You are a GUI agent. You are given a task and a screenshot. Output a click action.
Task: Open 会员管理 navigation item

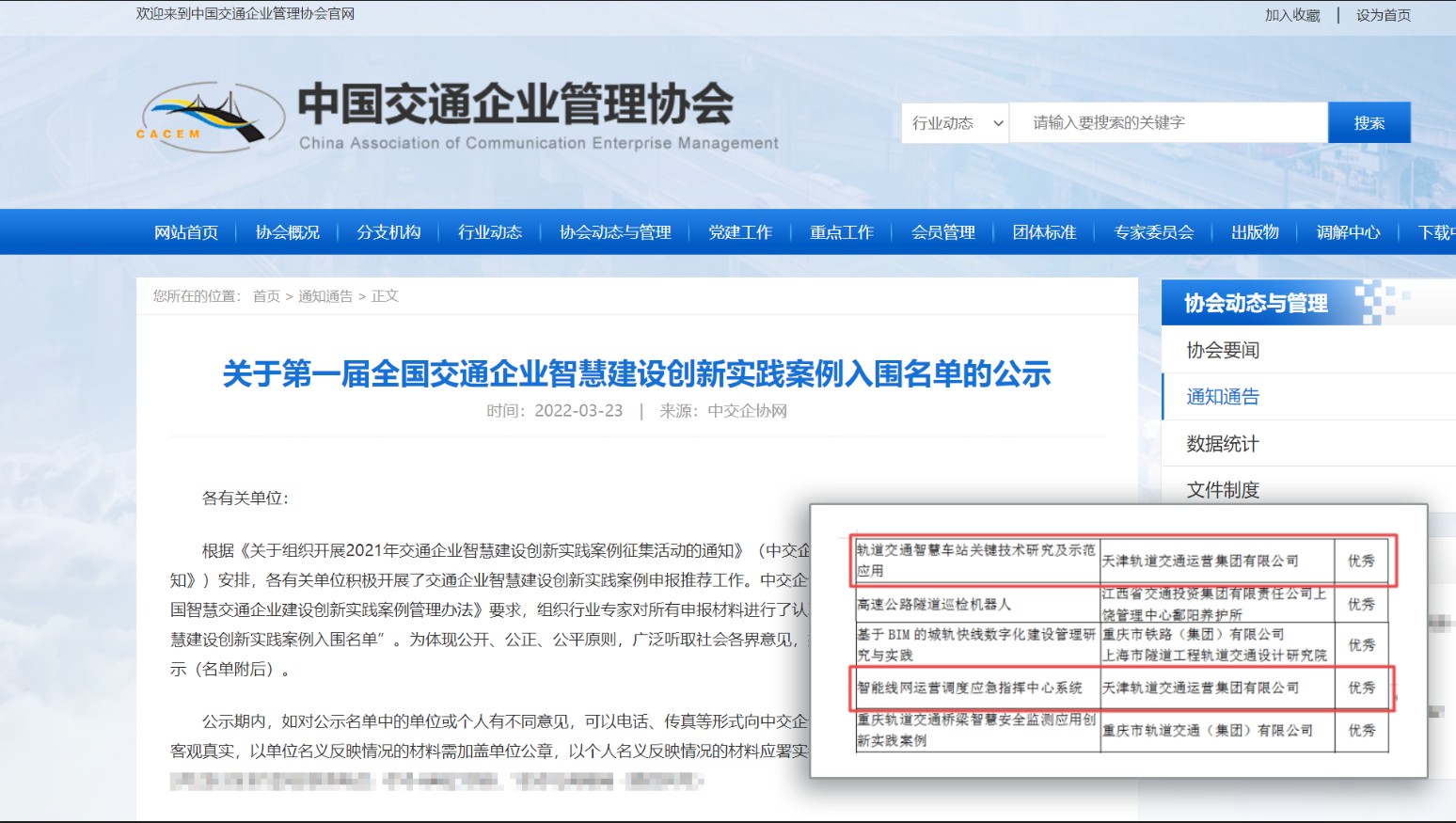coord(943,232)
